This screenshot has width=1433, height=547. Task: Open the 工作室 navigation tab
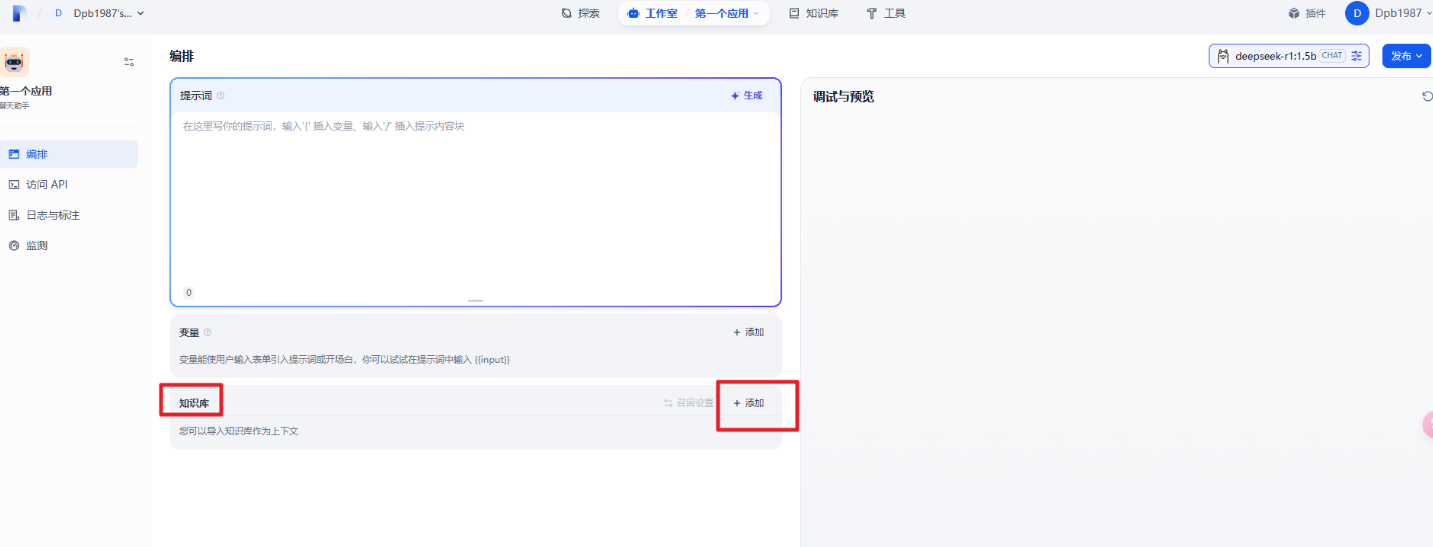652,13
